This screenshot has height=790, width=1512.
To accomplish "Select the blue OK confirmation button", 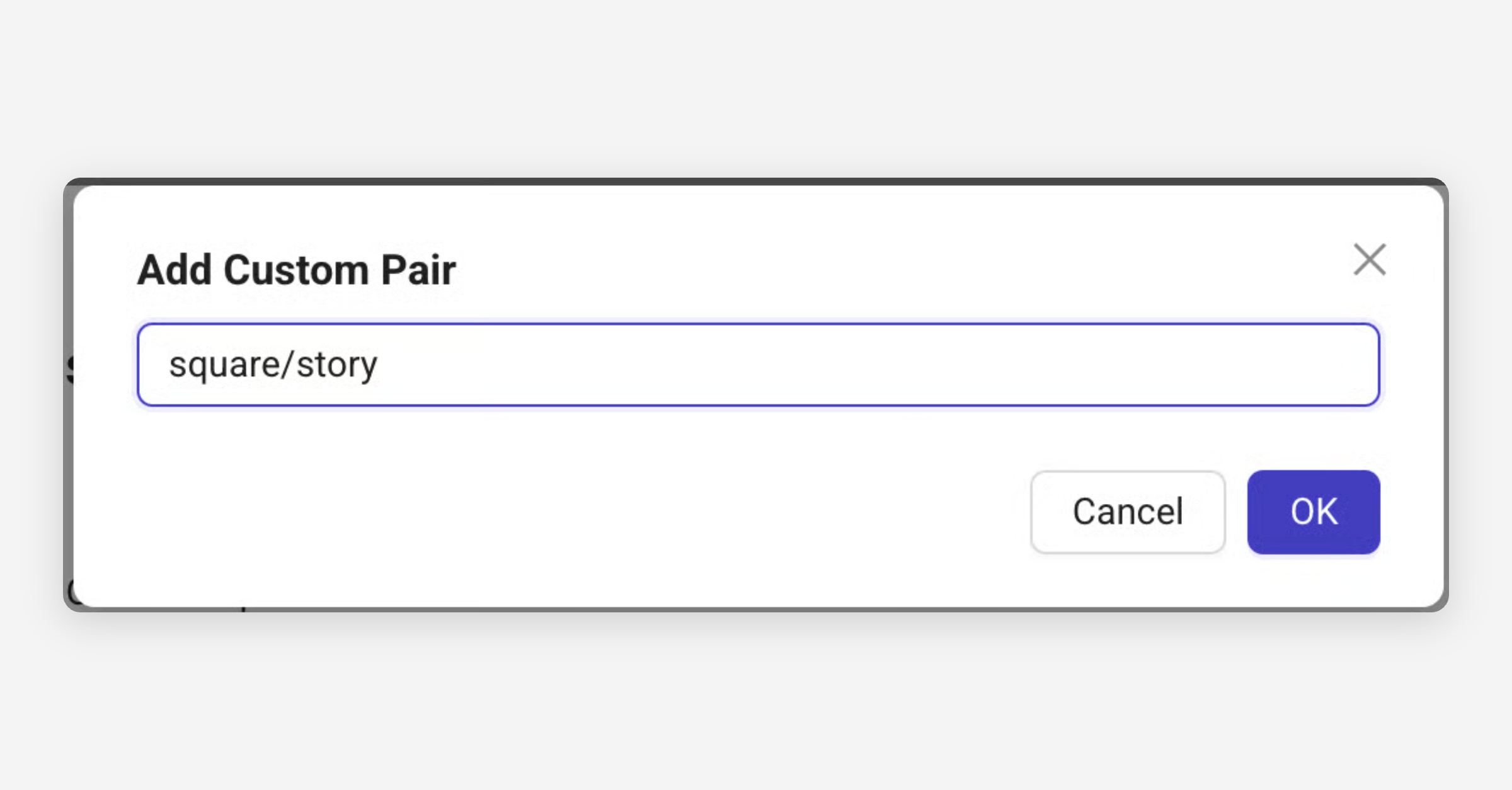I will (x=1314, y=512).
